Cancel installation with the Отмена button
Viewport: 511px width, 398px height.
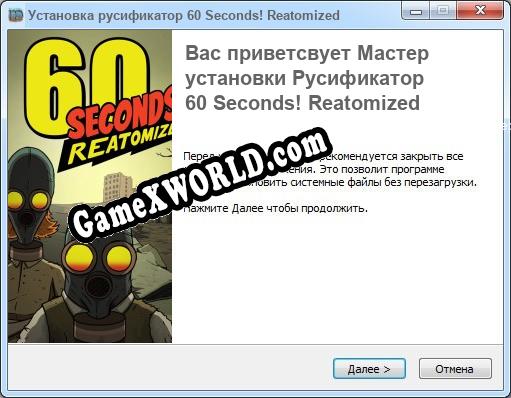(455, 369)
